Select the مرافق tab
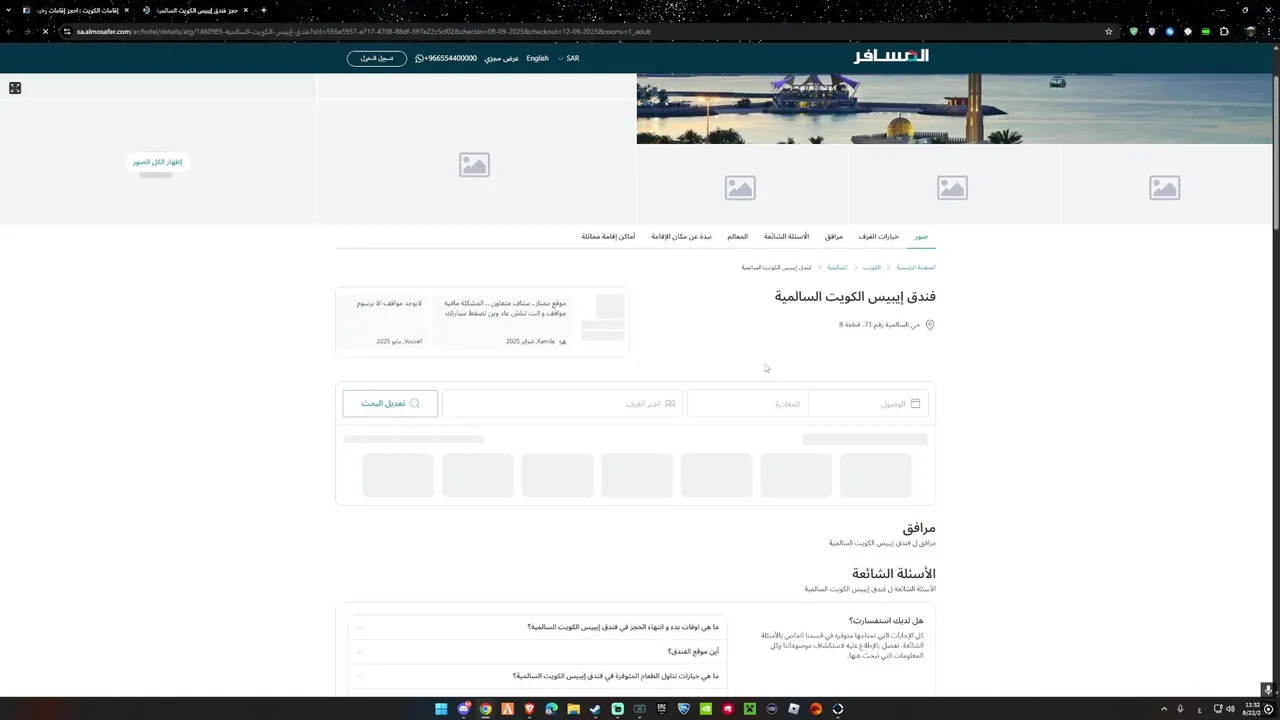 click(834, 237)
